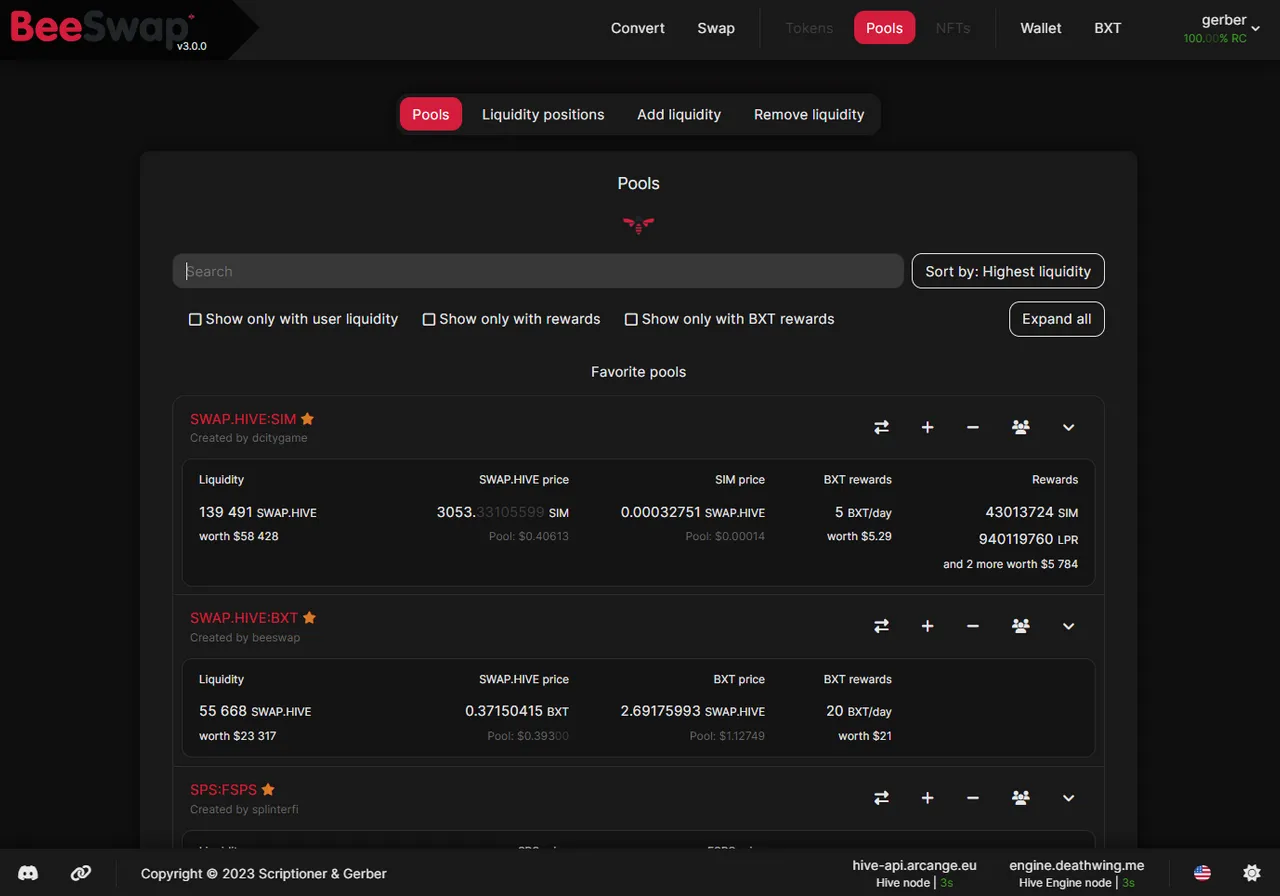Click the '940119760 LPR' rewards value
1280x896 pixels.
click(x=1028, y=539)
